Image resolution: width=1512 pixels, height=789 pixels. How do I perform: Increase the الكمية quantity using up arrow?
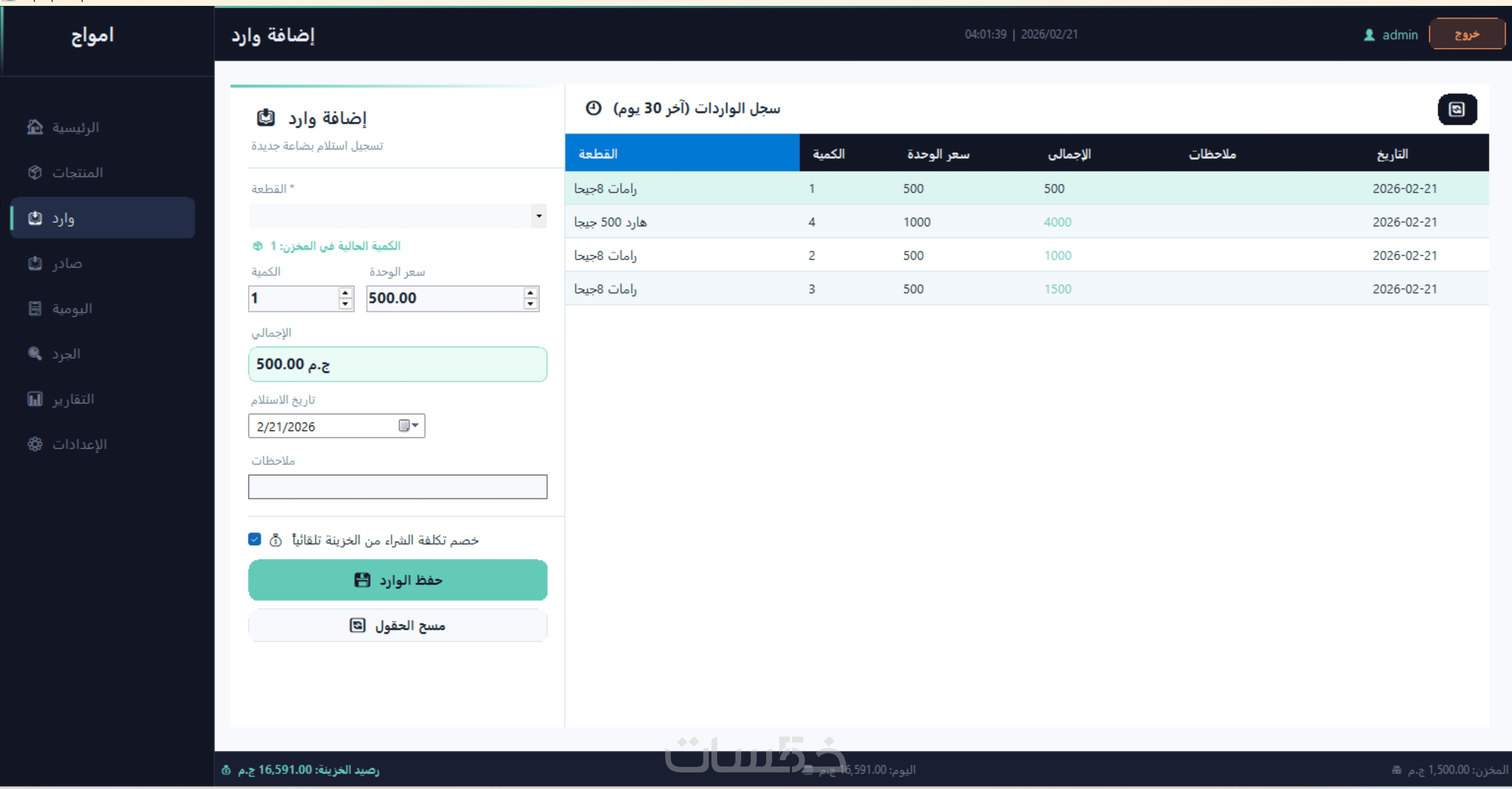tap(345, 292)
